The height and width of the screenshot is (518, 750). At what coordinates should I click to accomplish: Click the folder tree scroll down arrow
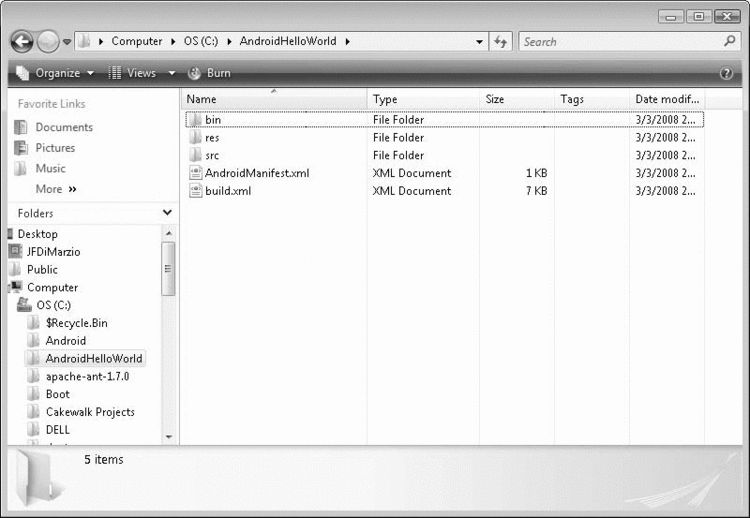point(168,437)
